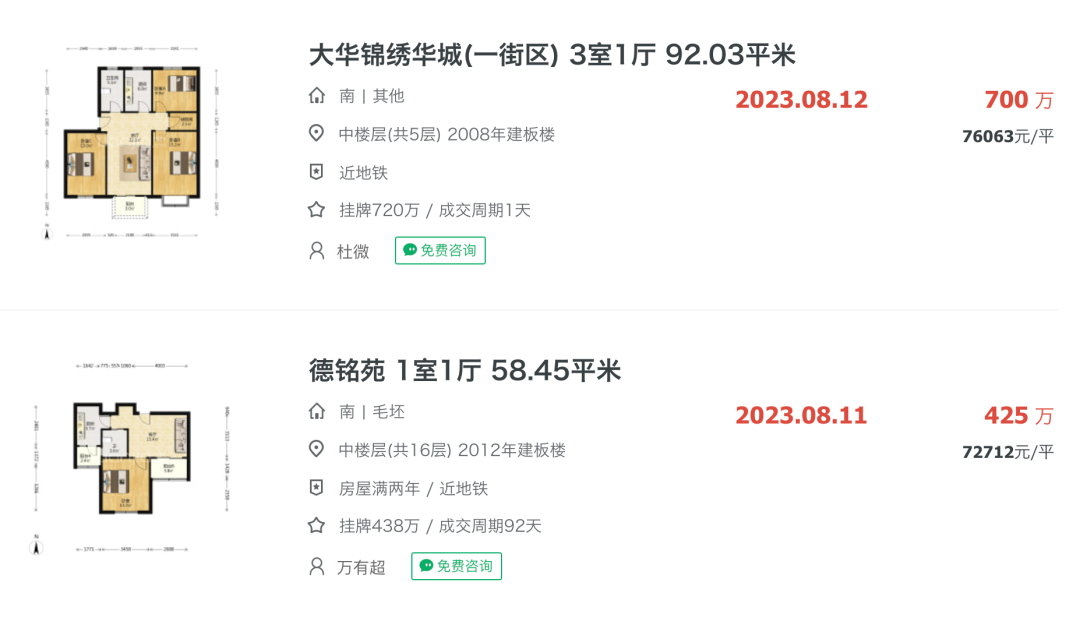Click the person icon next to 万有超
Screen dimensions: 1080x621
tap(316, 567)
